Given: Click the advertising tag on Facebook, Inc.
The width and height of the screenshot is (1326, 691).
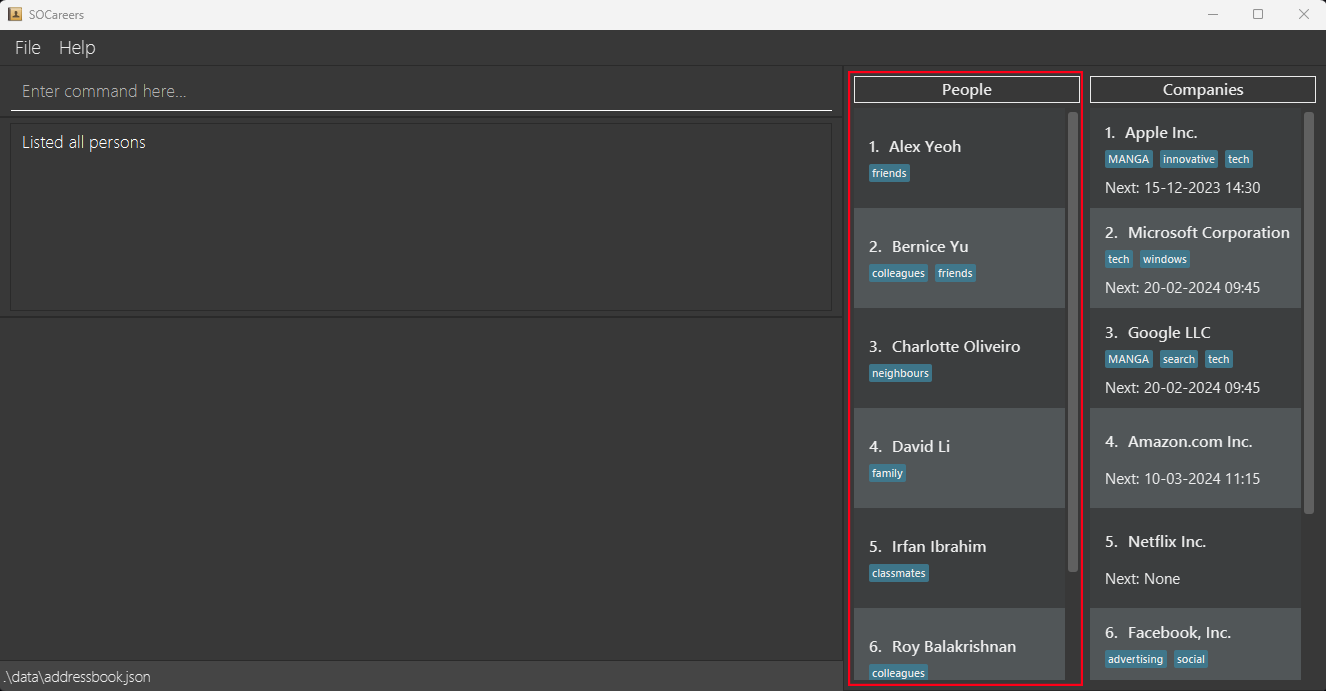Looking at the screenshot, I should [x=1135, y=659].
